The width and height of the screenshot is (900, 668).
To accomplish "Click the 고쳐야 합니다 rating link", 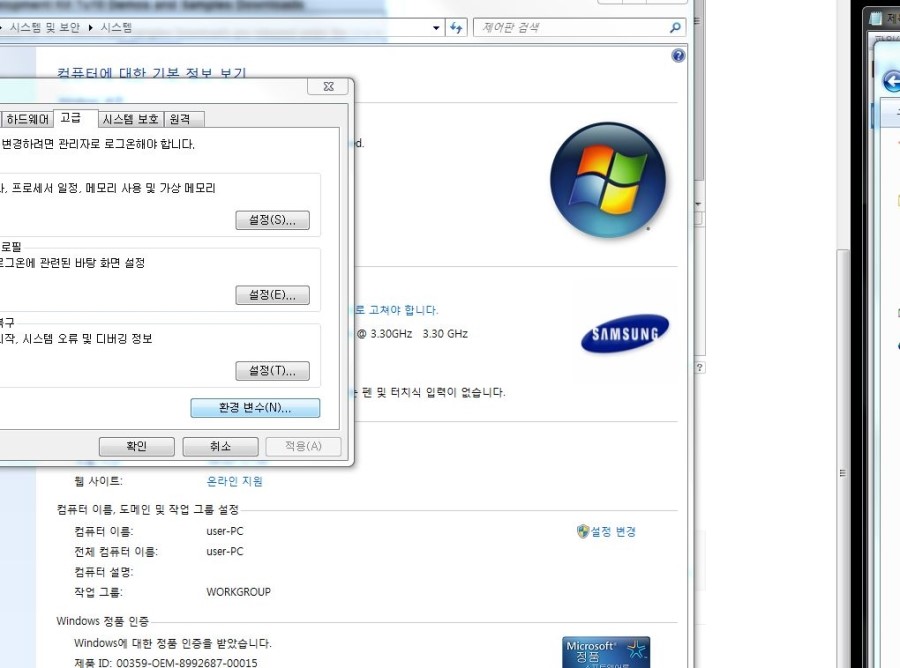I will [396, 310].
